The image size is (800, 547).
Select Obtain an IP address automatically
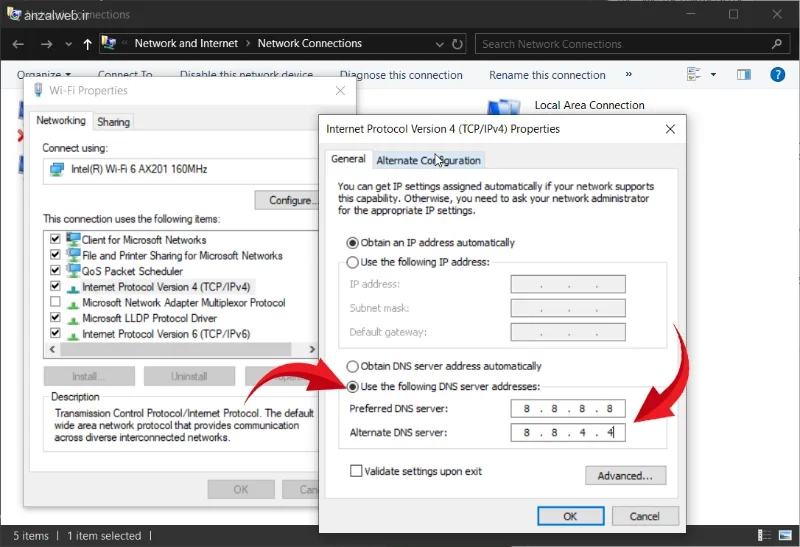pyautogui.click(x=352, y=243)
